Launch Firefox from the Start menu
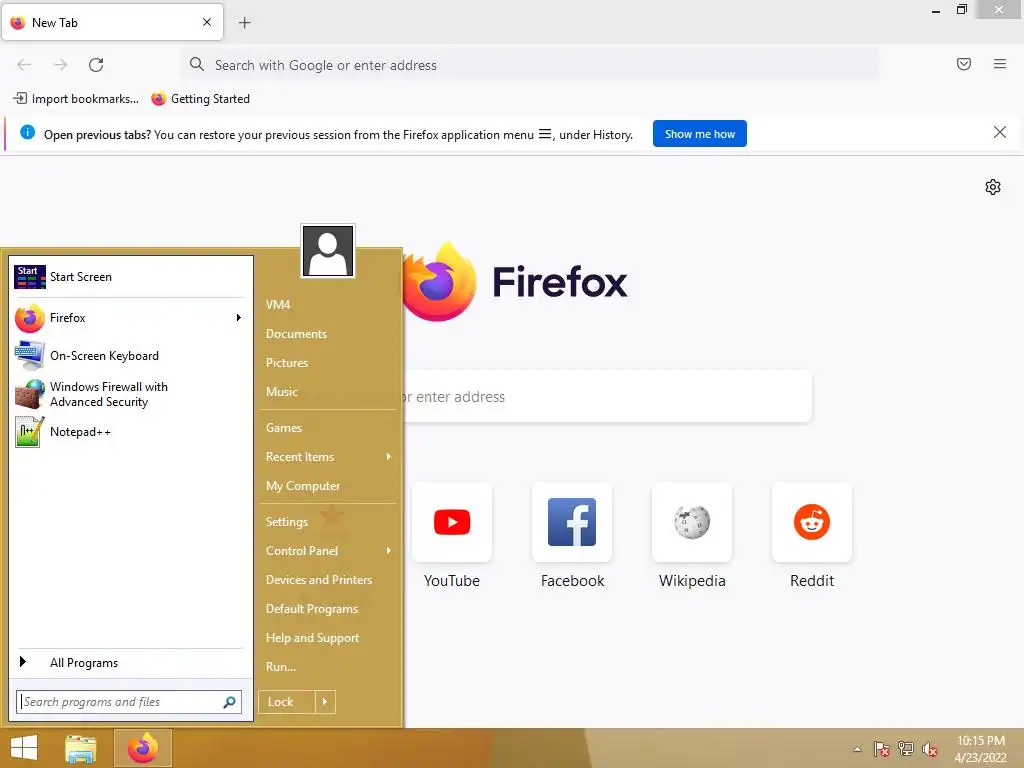The image size is (1024, 768). pos(129,318)
